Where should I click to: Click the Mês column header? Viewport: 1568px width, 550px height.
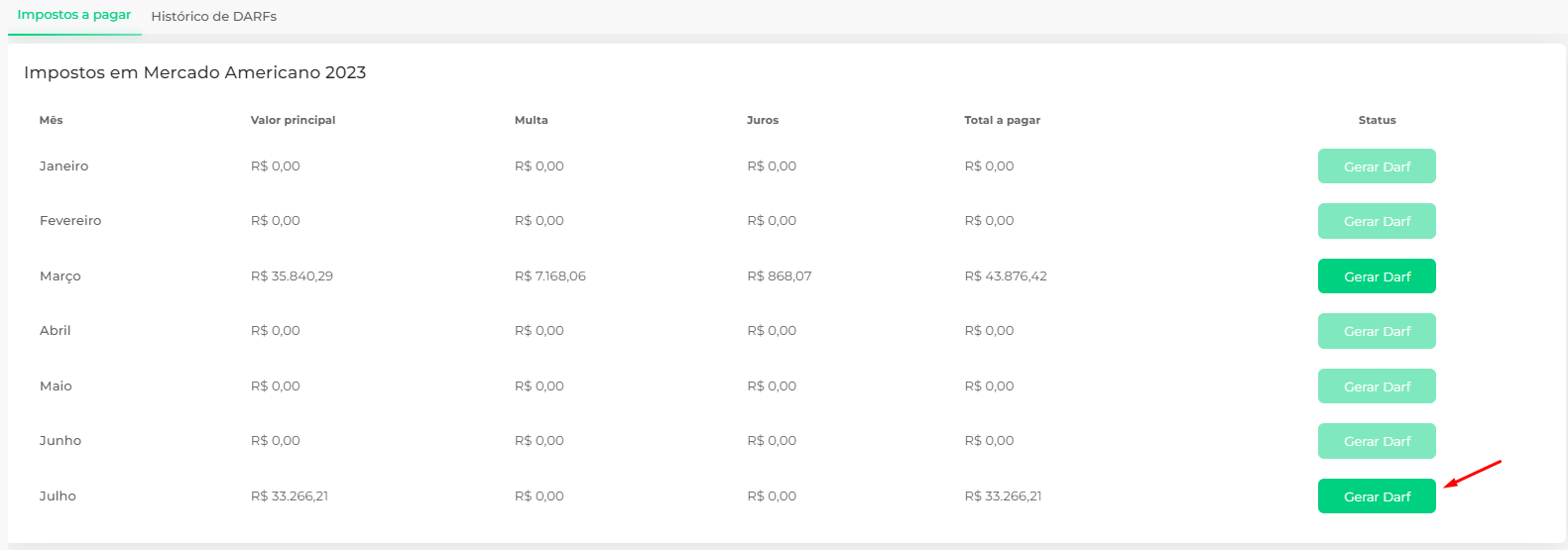(x=52, y=120)
